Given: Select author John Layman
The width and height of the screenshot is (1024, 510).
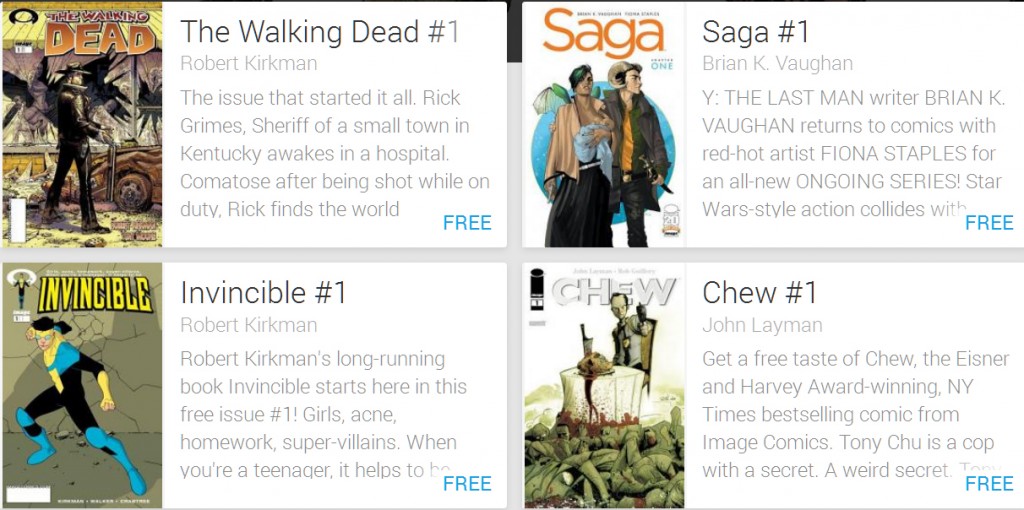Looking at the screenshot, I should pyautogui.click(x=762, y=325).
